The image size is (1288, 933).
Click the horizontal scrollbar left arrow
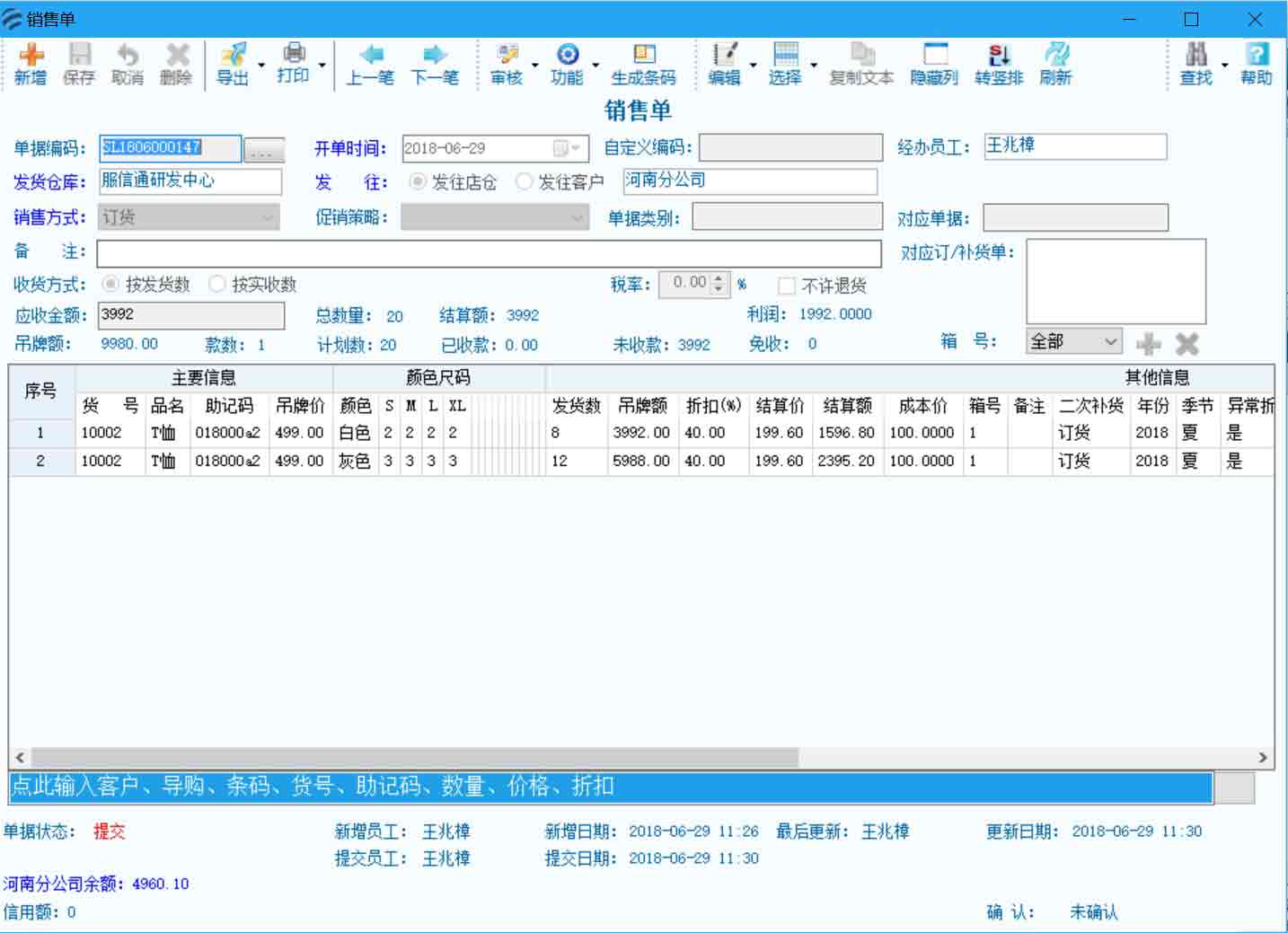tap(20, 757)
